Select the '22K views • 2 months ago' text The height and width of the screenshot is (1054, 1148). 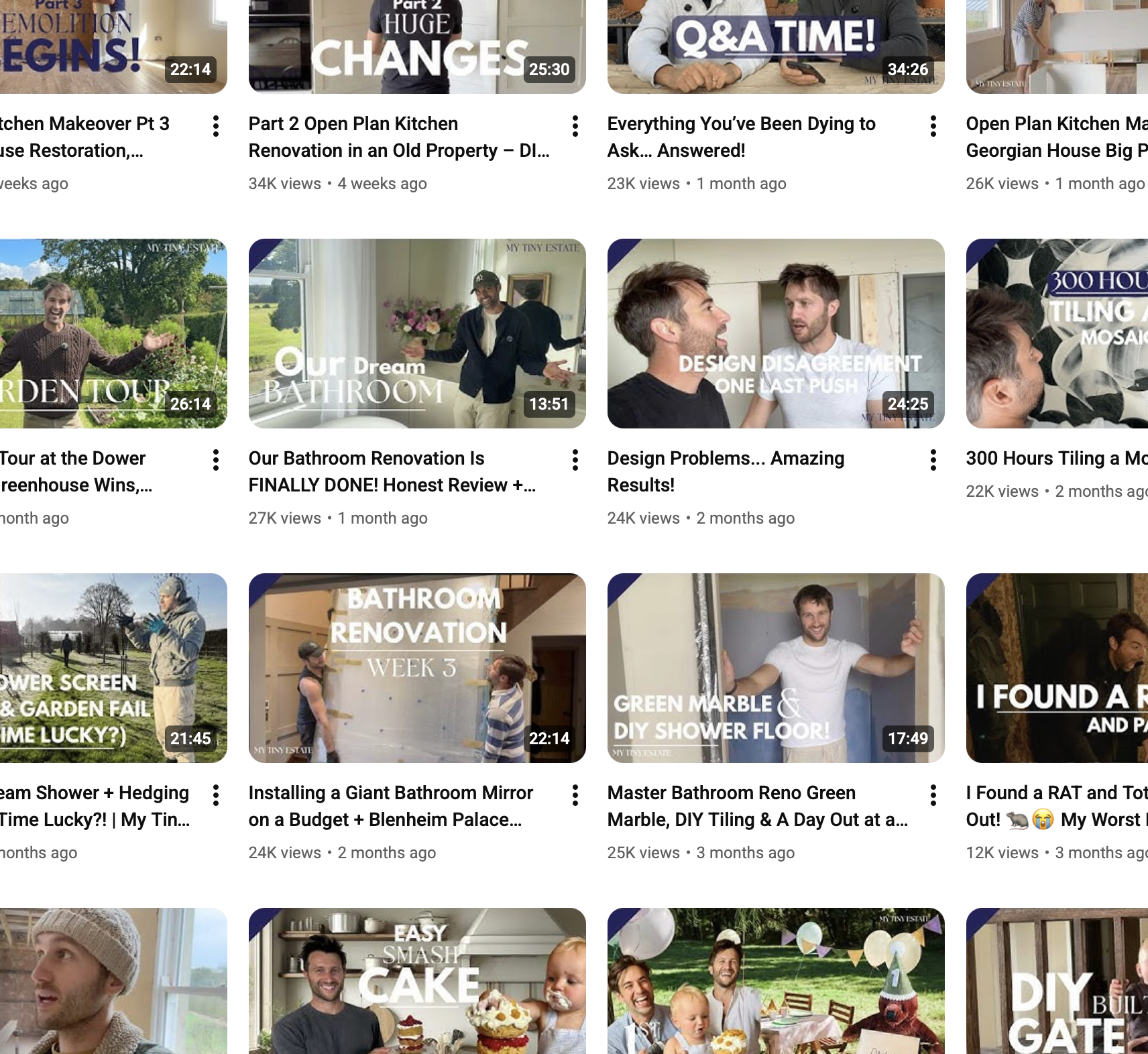[x=1057, y=491]
